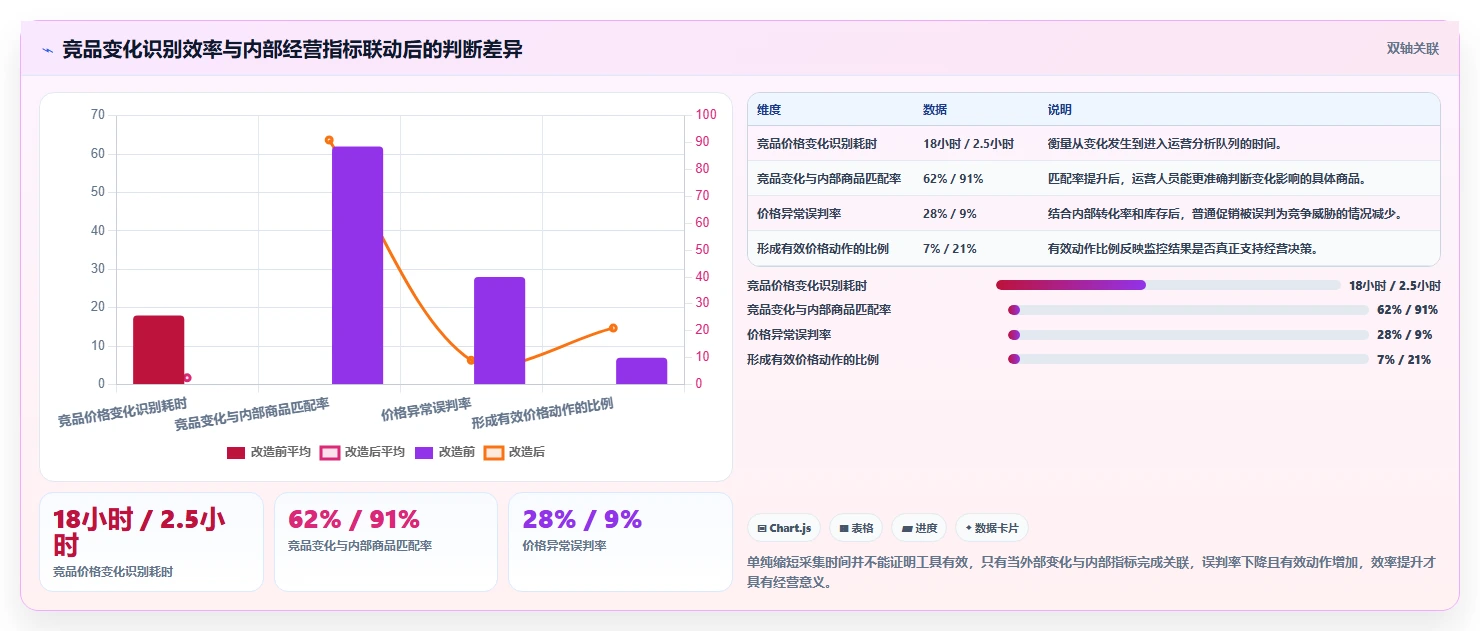Open the 28% / 9% data card
1480x631 pixels.
click(x=620, y=542)
